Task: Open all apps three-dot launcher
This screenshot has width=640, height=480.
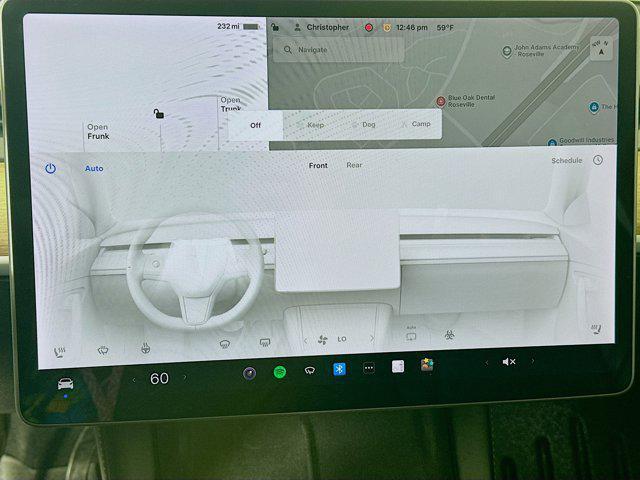Action: [x=369, y=368]
